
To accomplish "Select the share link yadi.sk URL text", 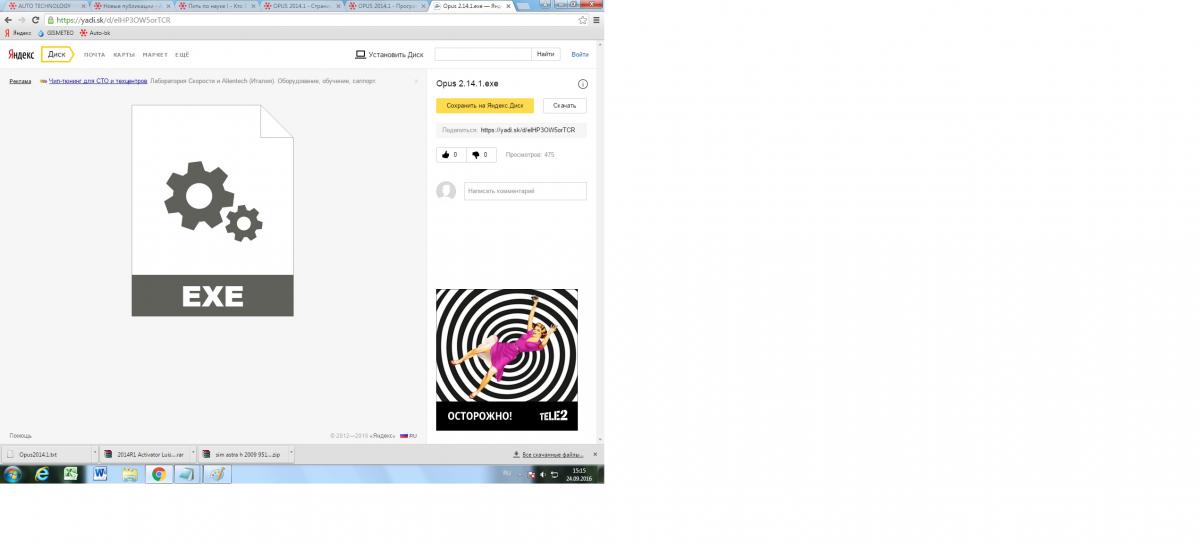I will 528,130.
